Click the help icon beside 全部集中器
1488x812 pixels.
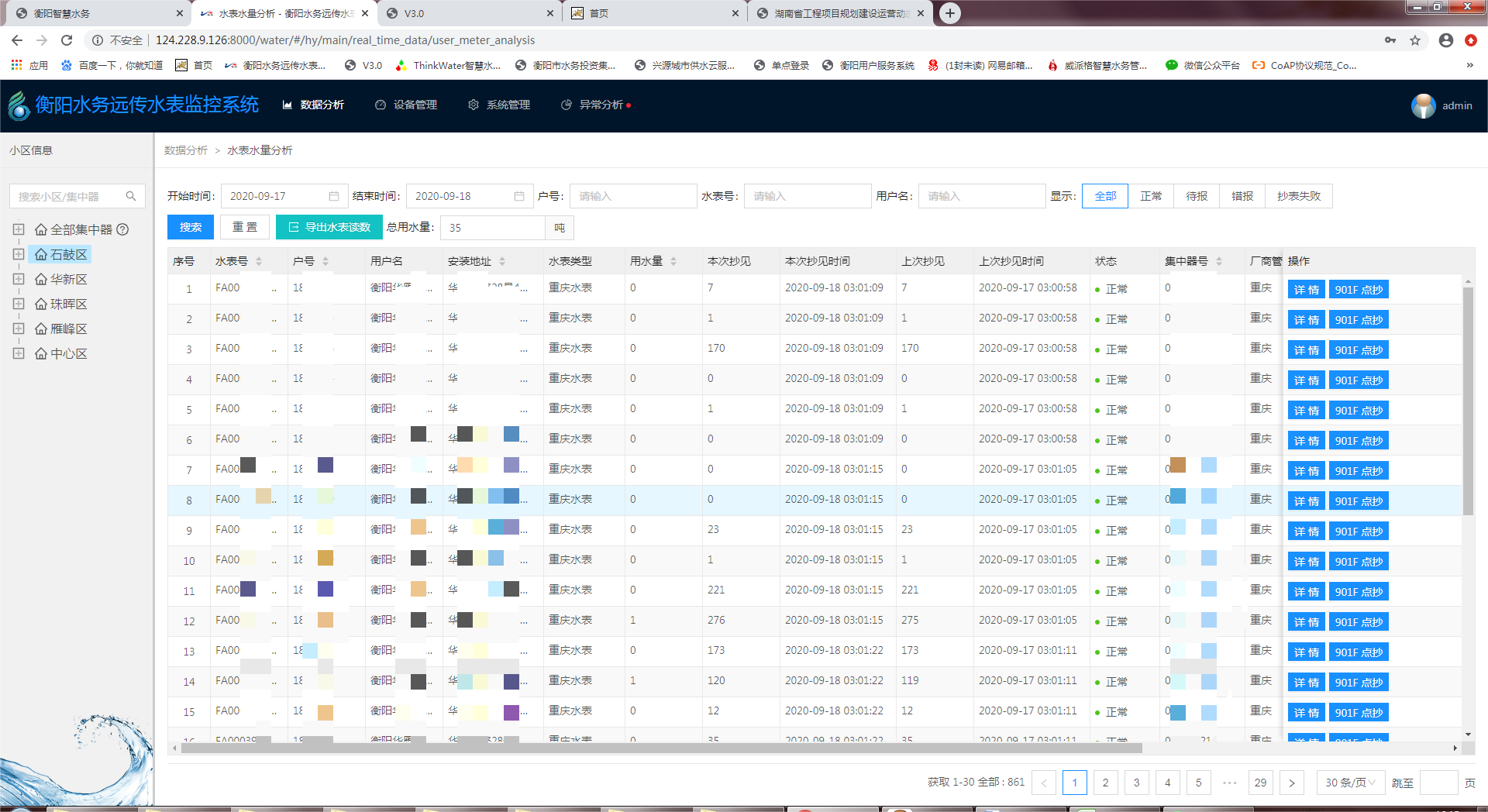[122, 229]
